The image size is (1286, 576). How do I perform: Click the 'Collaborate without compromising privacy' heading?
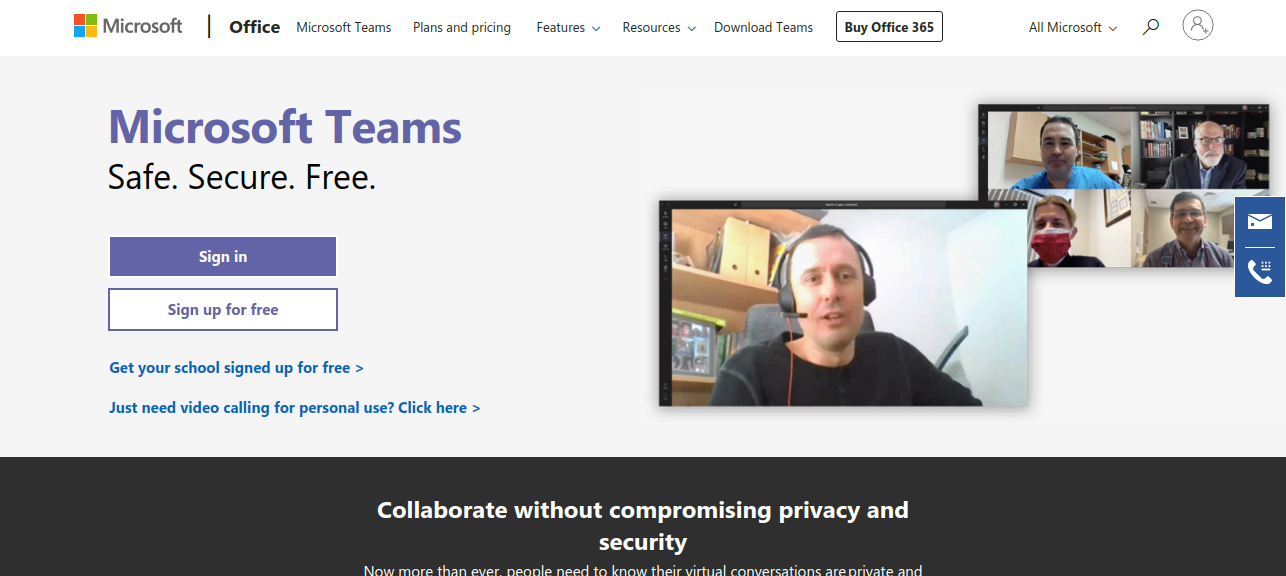pyautogui.click(x=643, y=526)
